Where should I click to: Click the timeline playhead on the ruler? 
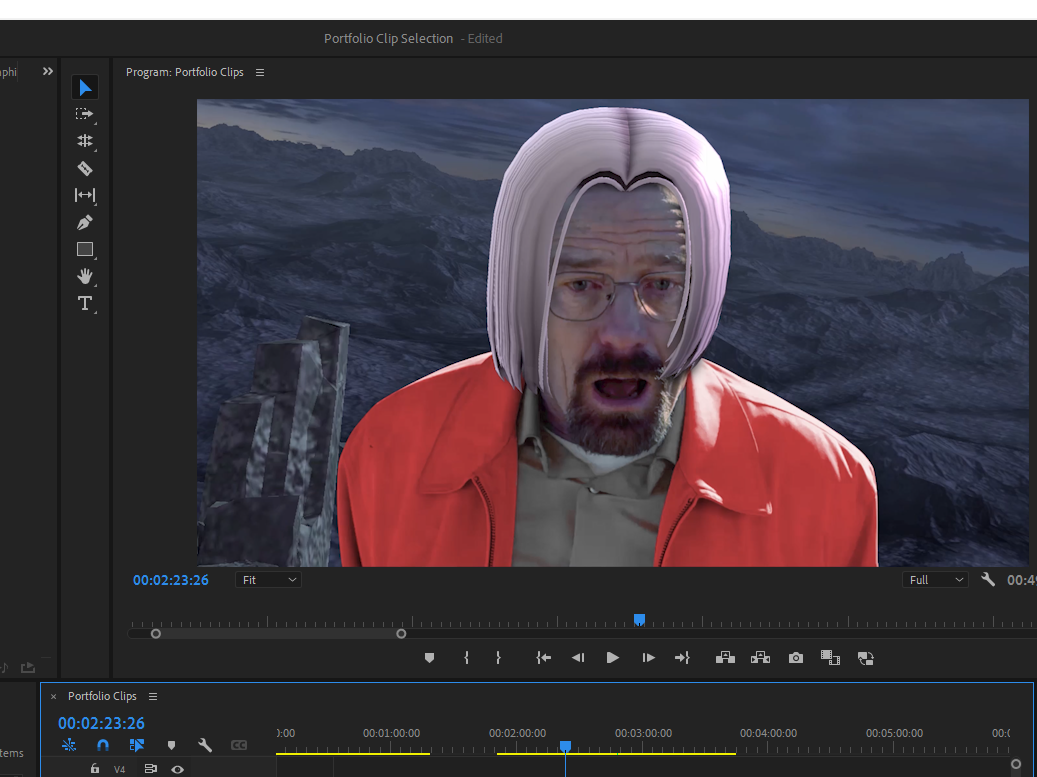coord(565,746)
